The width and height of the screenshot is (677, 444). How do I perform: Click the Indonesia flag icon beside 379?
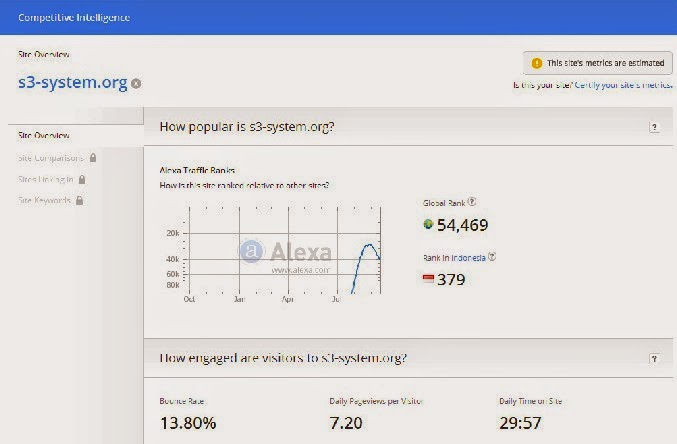(x=429, y=279)
